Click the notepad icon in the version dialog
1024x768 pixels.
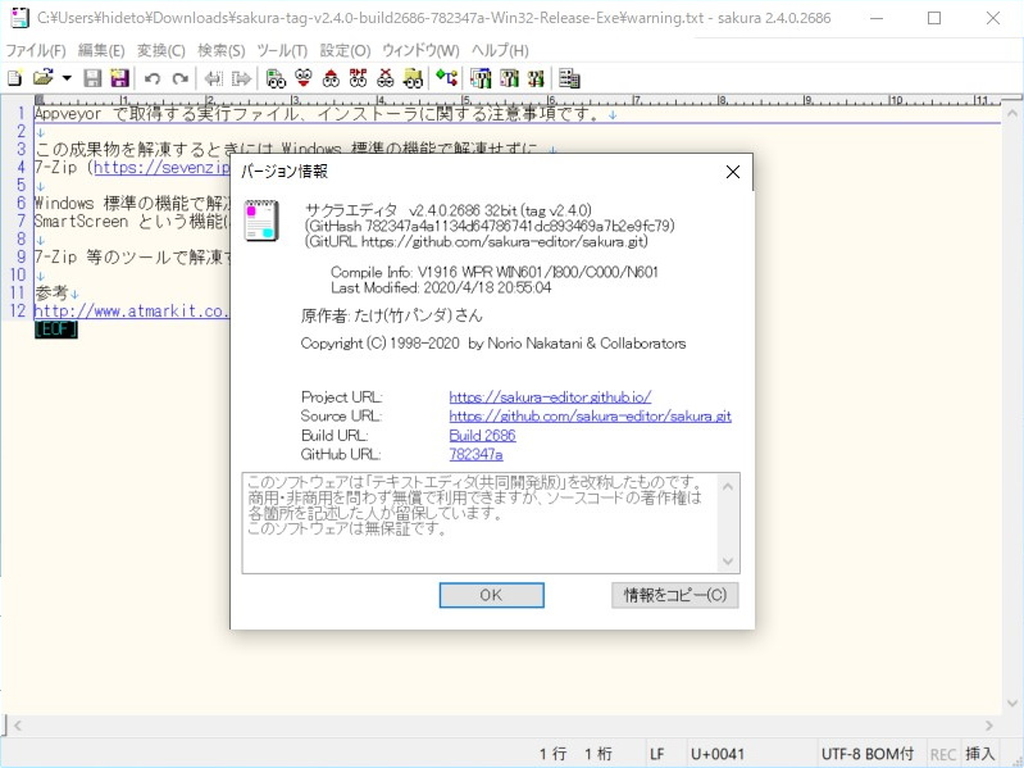click(261, 221)
